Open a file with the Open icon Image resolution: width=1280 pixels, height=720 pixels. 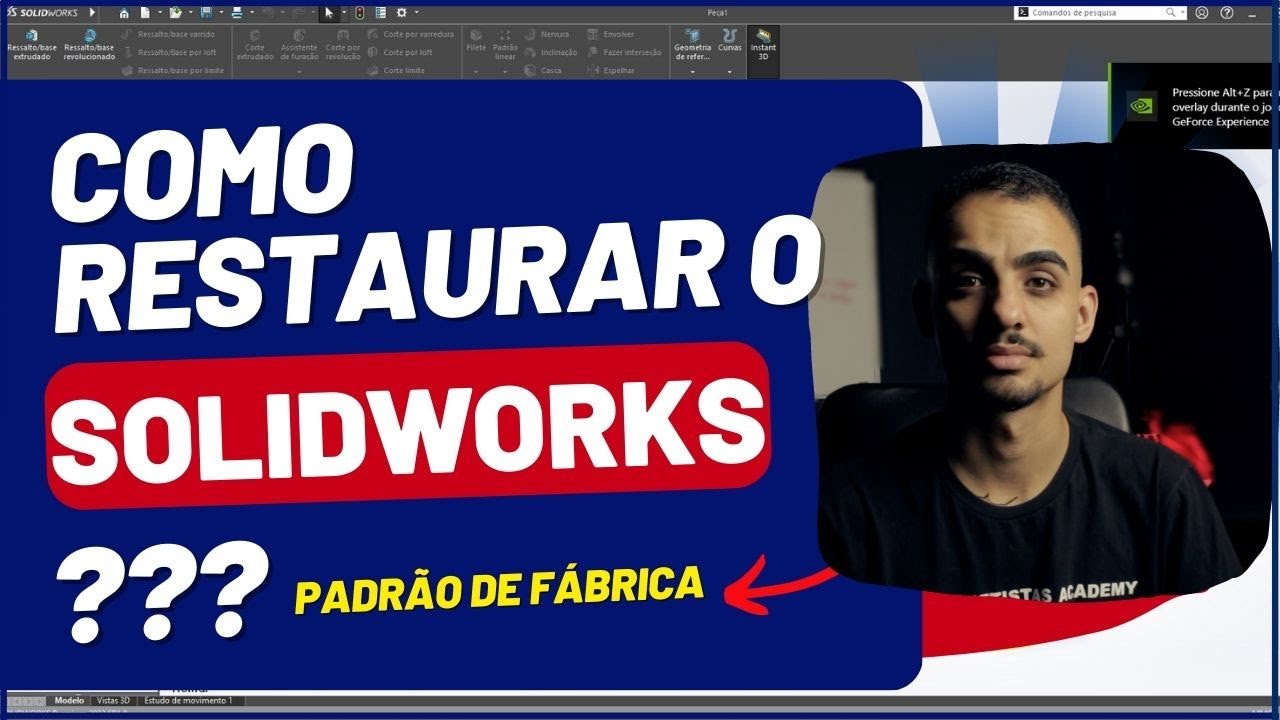[x=175, y=13]
